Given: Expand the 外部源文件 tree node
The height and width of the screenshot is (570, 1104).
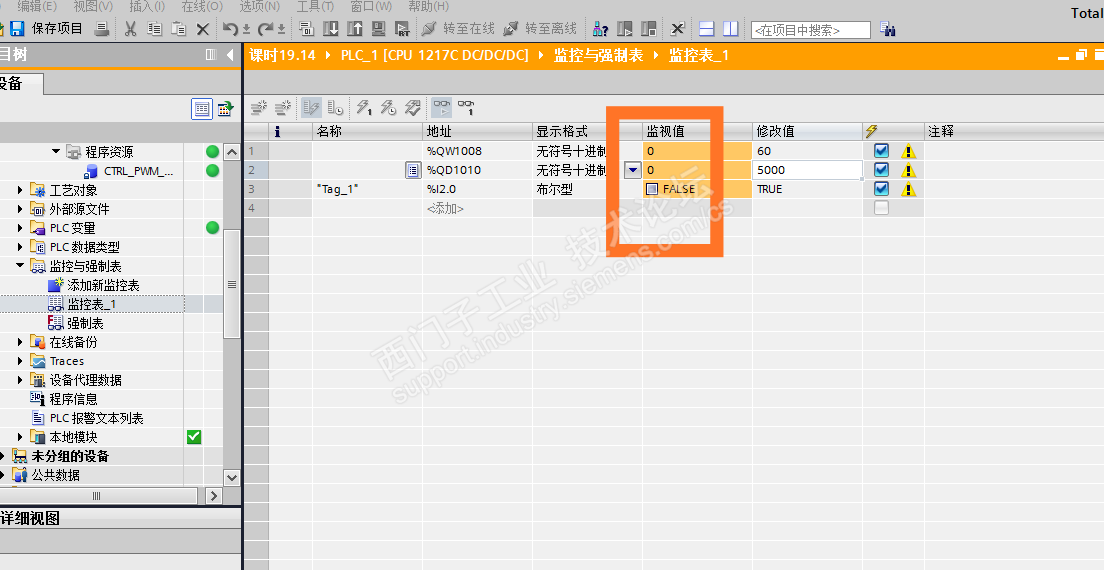Looking at the screenshot, I should coord(20,209).
